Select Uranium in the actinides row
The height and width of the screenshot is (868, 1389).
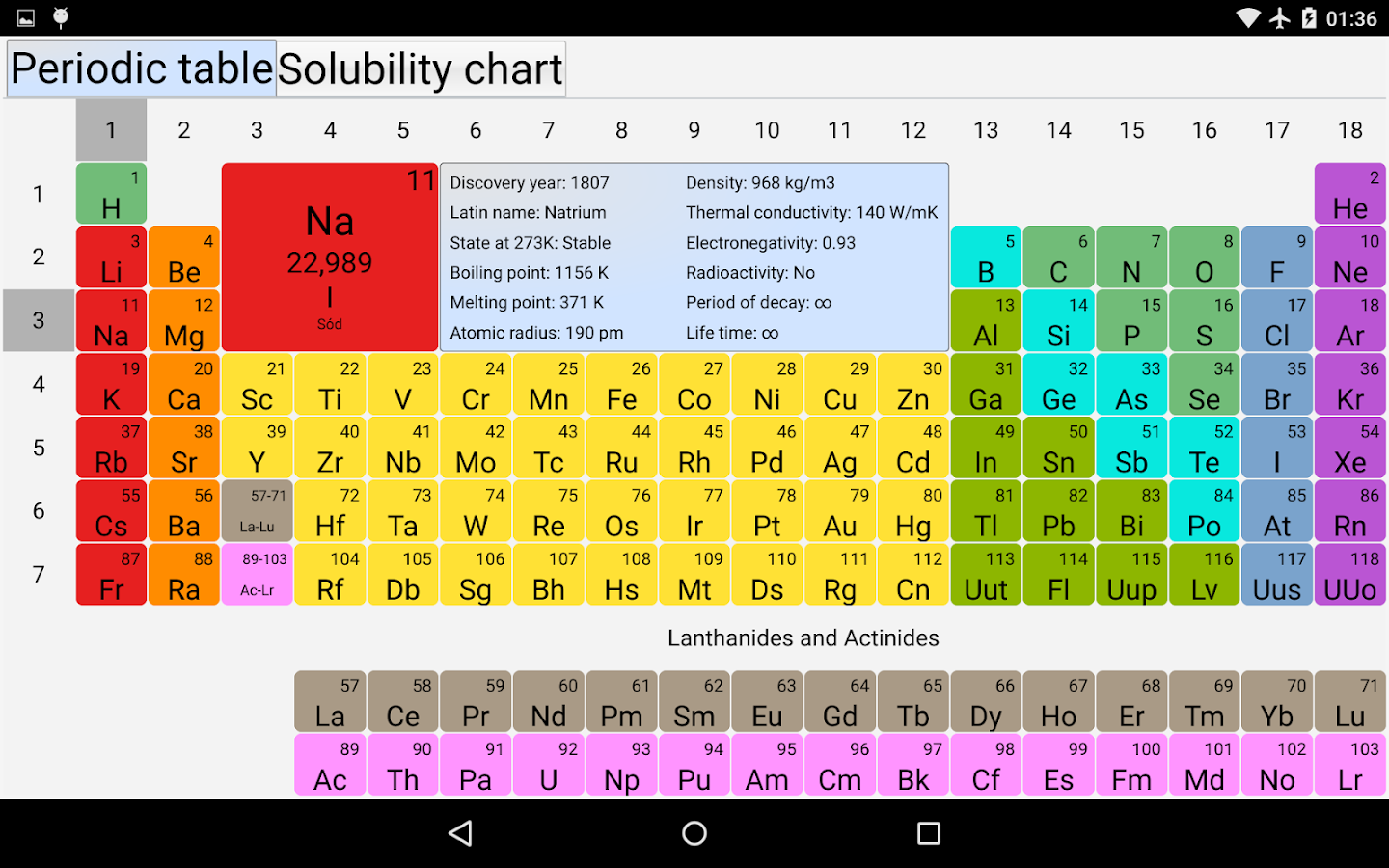click(x=548, y=765)
